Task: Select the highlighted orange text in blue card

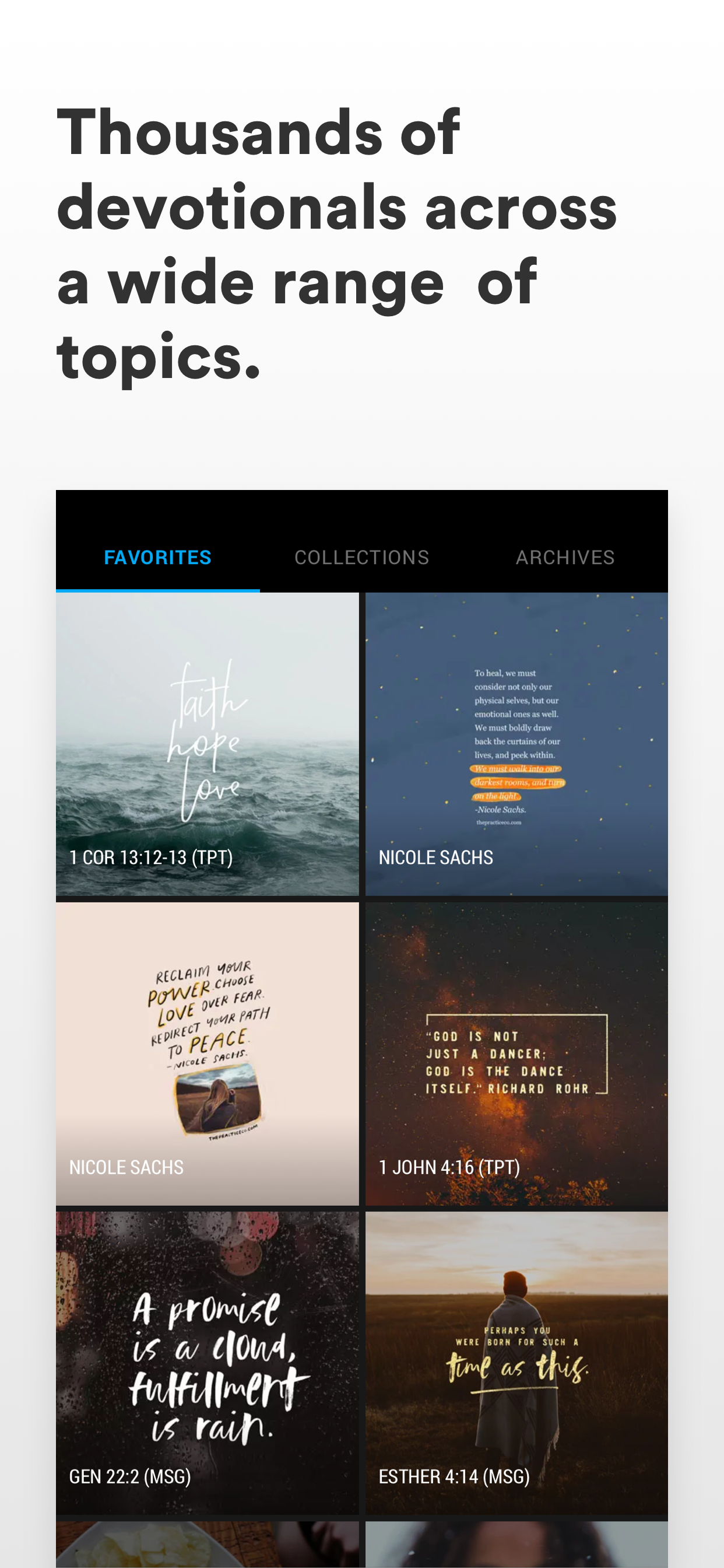Action: 518,782
